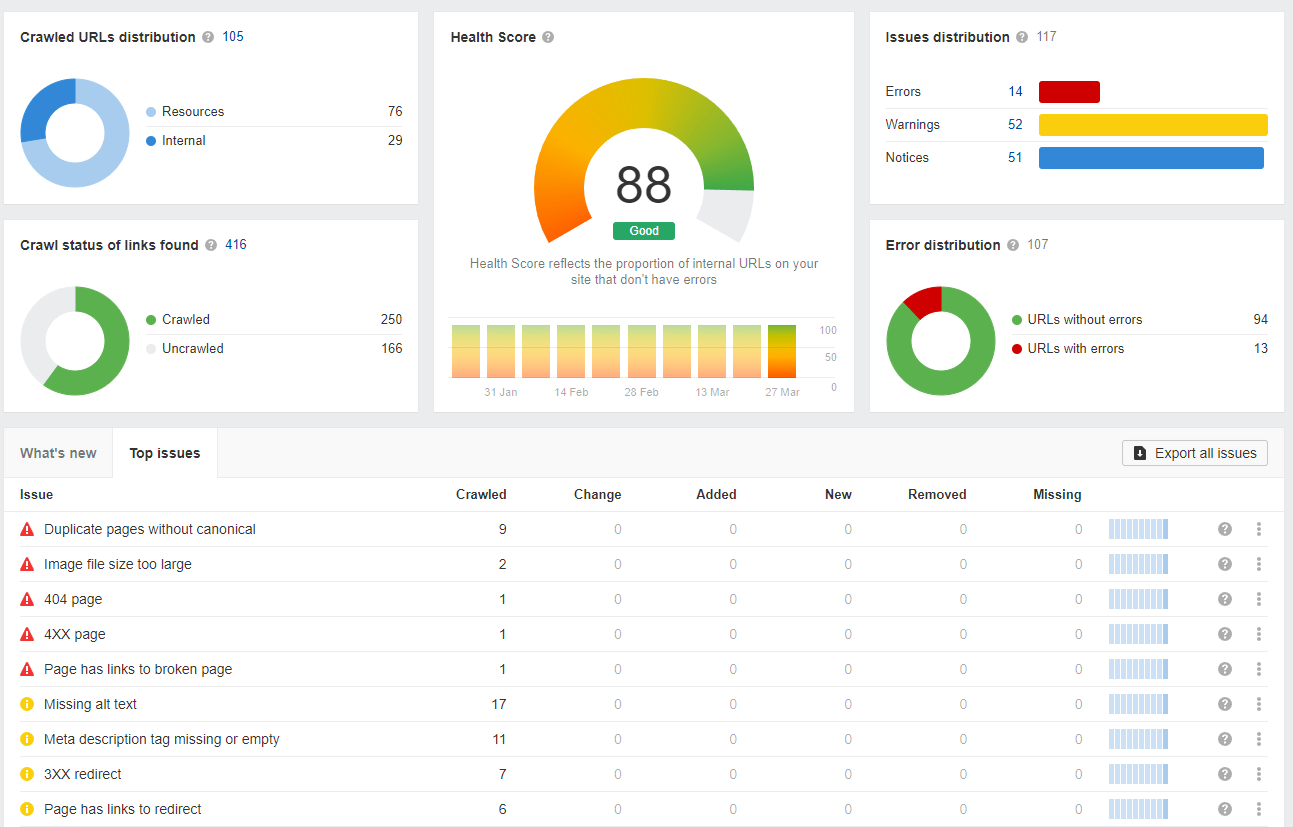Select URLs with errors legend entry
1293x827 pixels.
(x=1068, y=348)
